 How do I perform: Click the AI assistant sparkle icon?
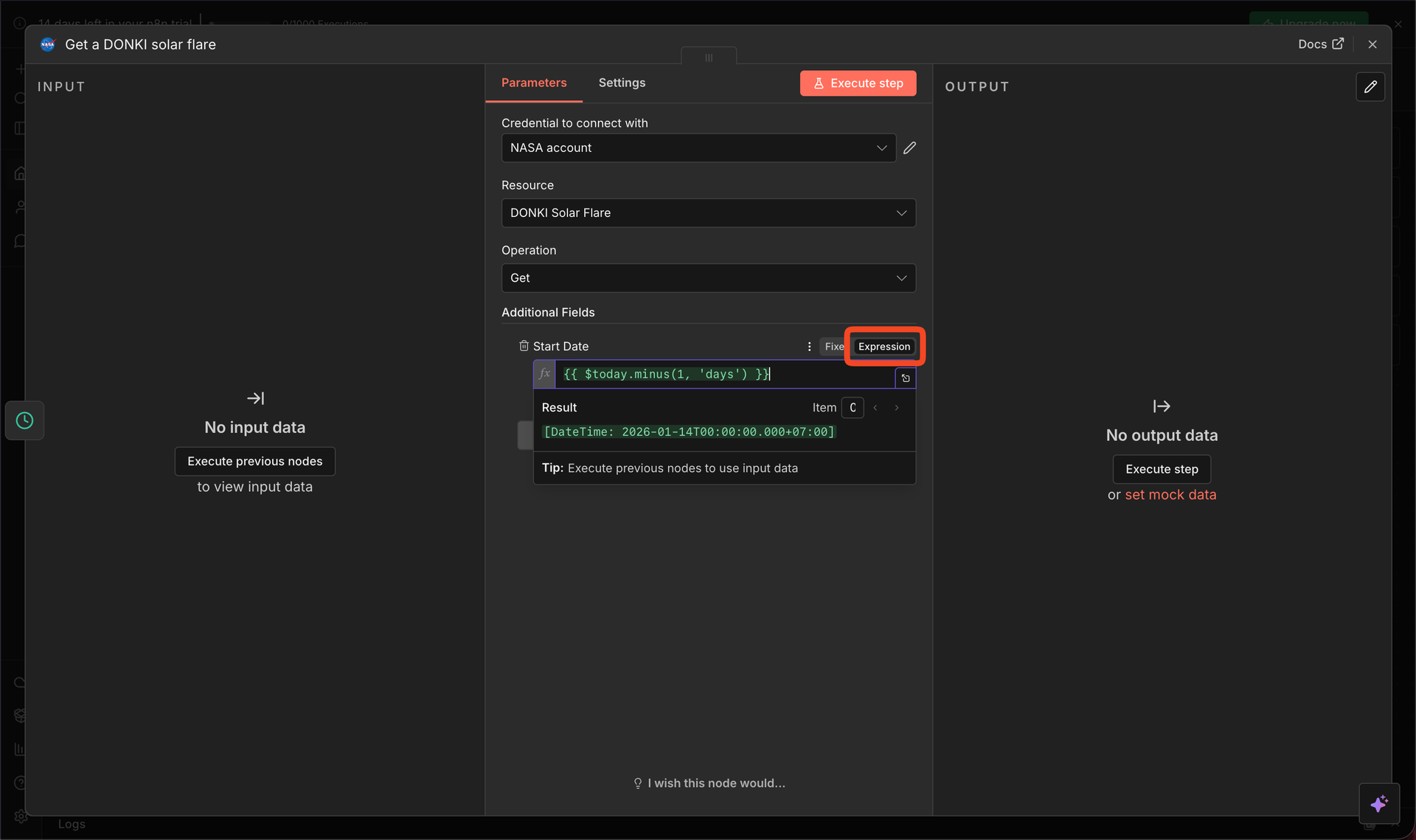click(x=1378, y=803)
